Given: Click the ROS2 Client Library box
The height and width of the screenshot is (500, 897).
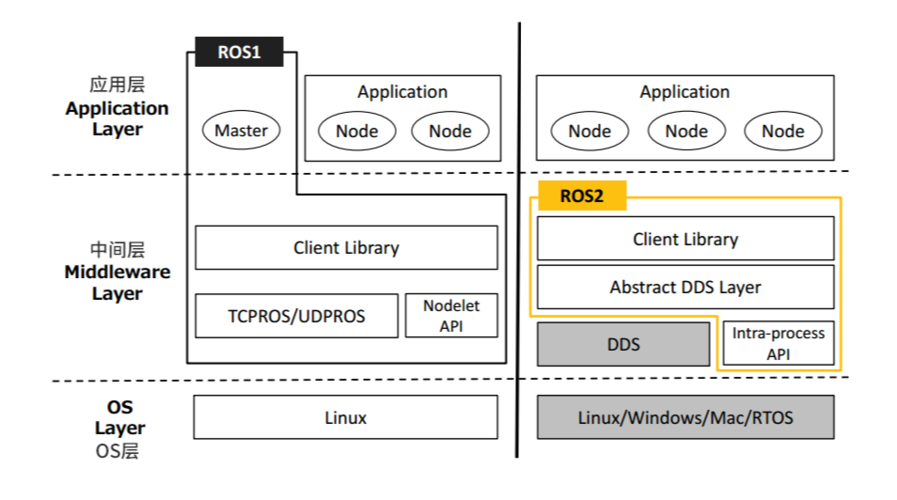Looking at the screenshot, I should [685, 239].
